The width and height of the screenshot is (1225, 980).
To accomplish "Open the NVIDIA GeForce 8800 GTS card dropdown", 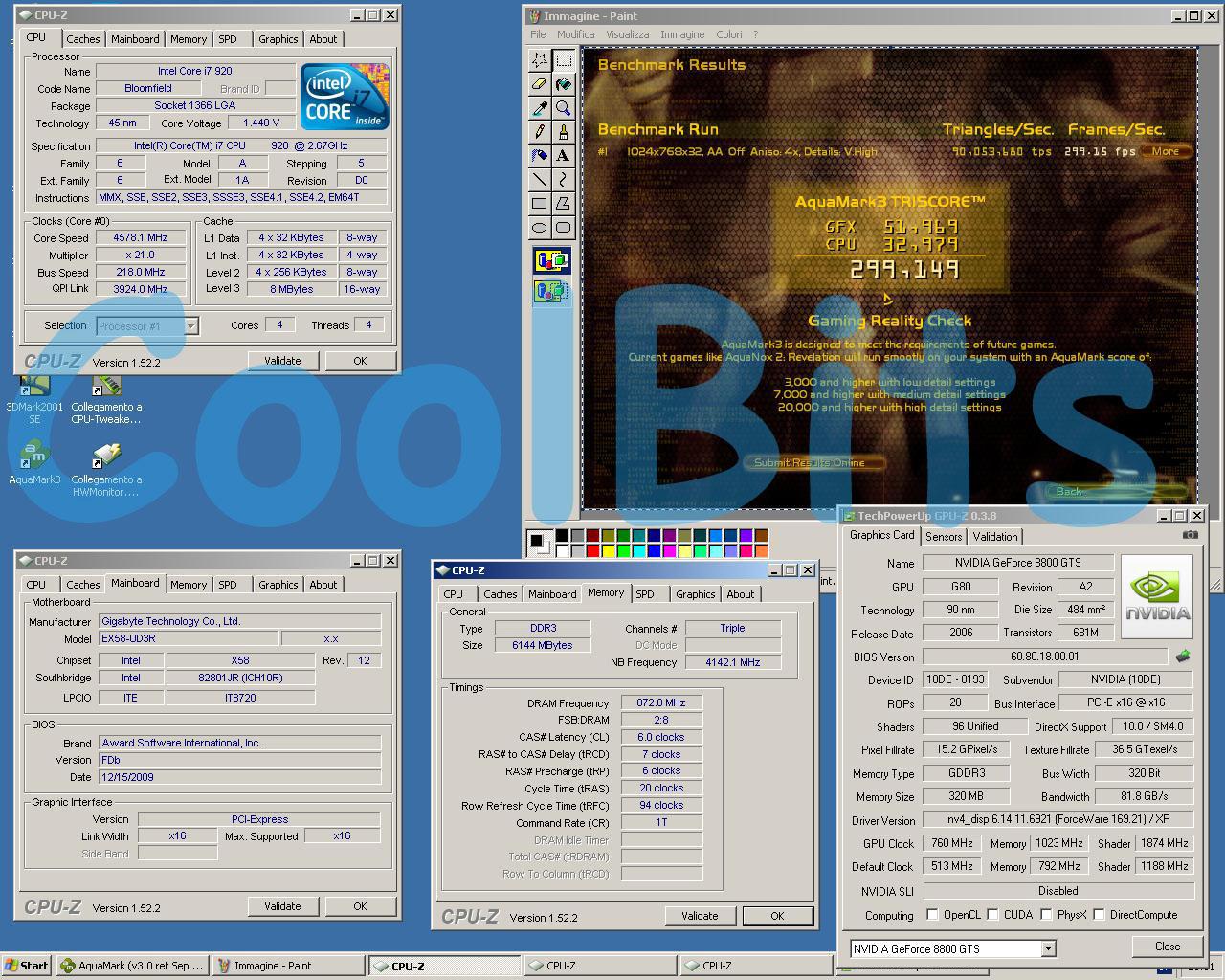I will pos(1048,949).
